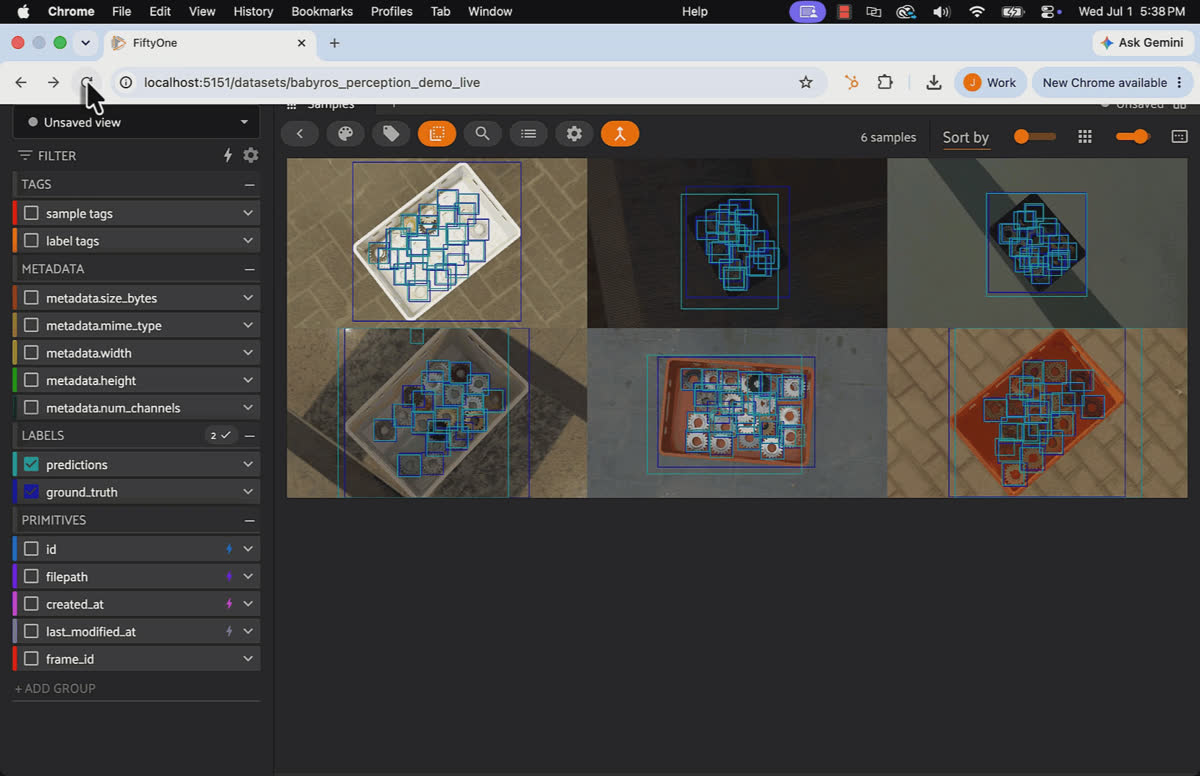Collapse the METADATA group

(249, 269)
